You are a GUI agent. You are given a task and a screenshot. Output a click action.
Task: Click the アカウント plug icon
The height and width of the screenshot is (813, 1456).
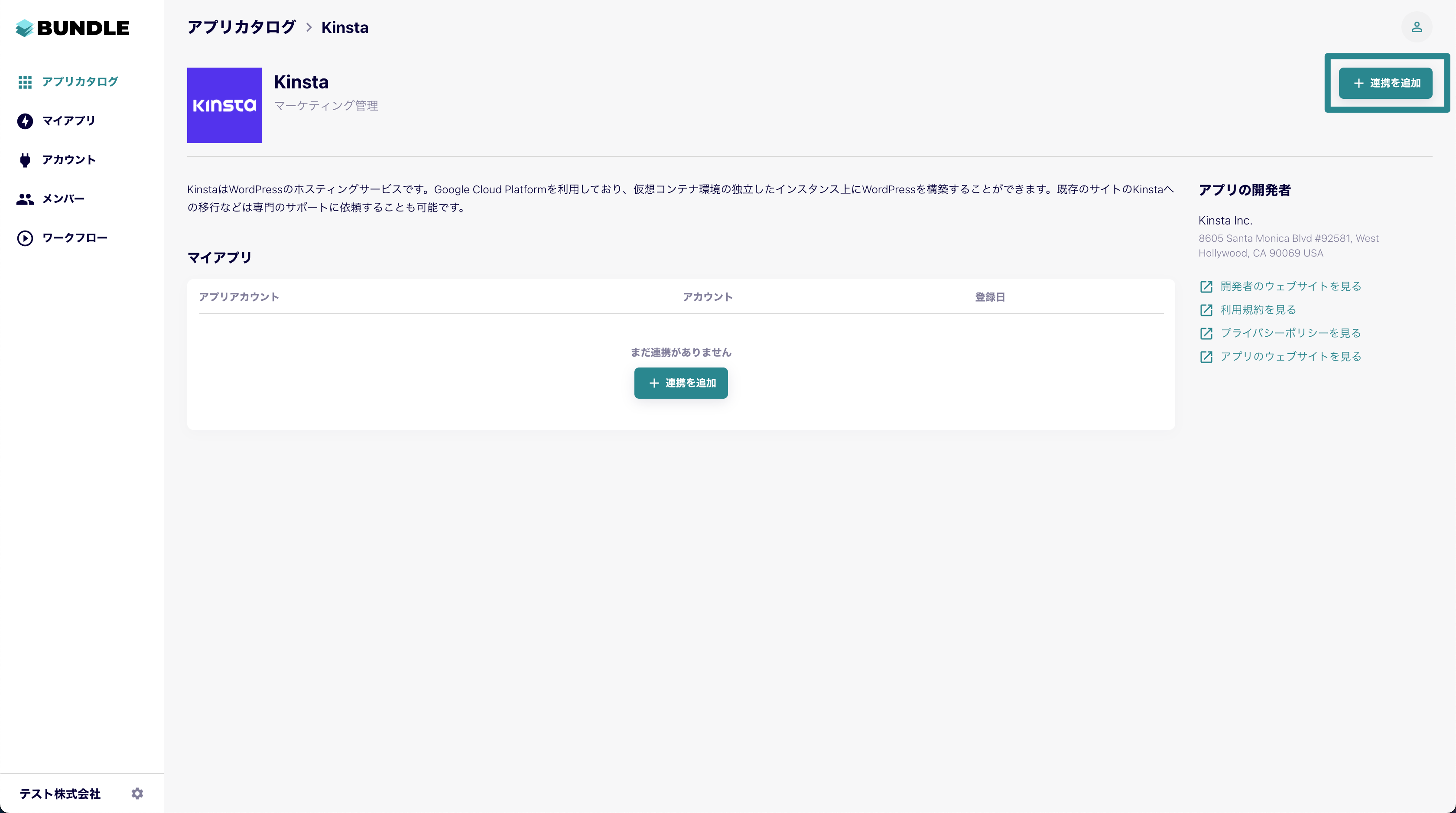pos(25,160)
